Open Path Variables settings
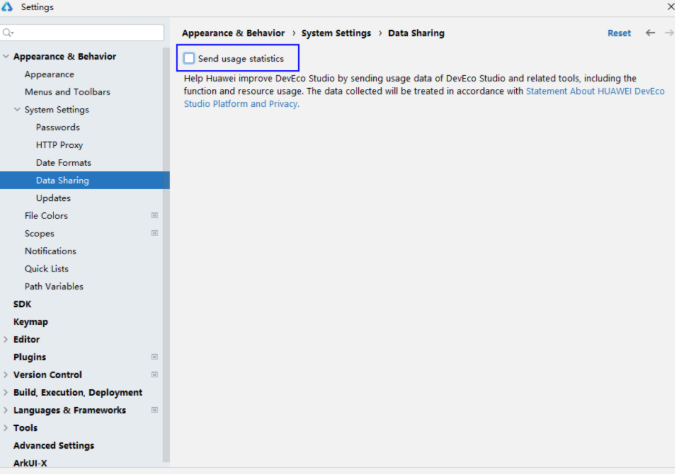The width and height of the screenshot is (675, 474). (54, 286)
